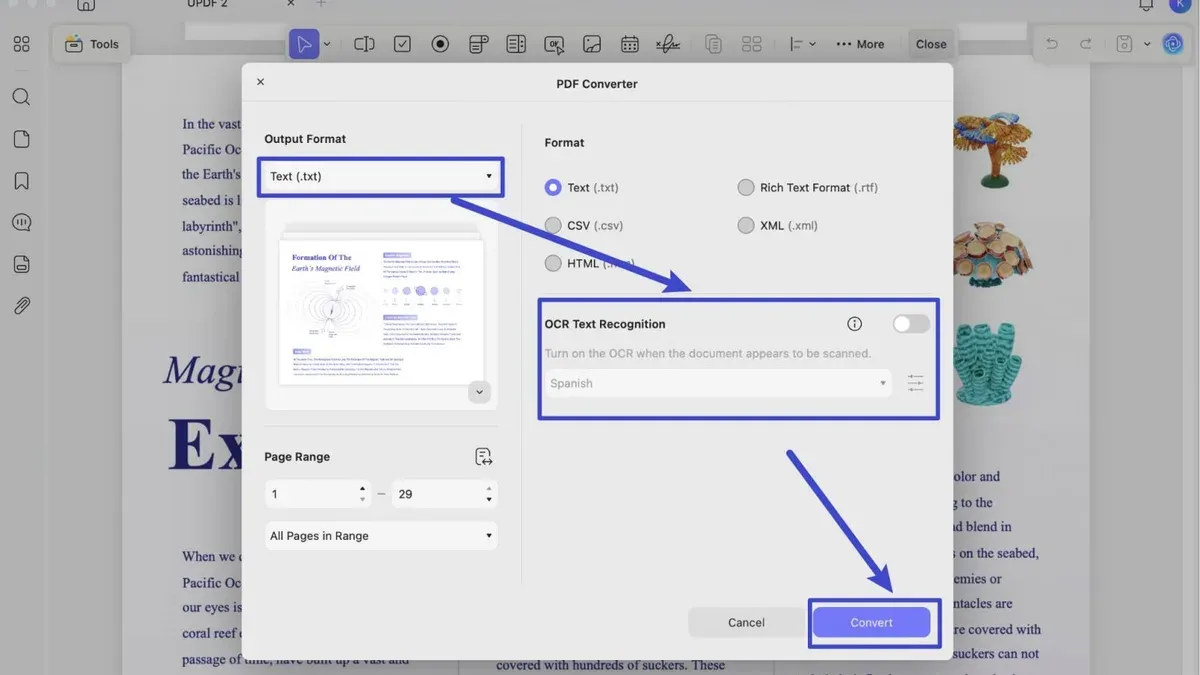Adjust the end page 29 stepper arrows

(488, 494)
